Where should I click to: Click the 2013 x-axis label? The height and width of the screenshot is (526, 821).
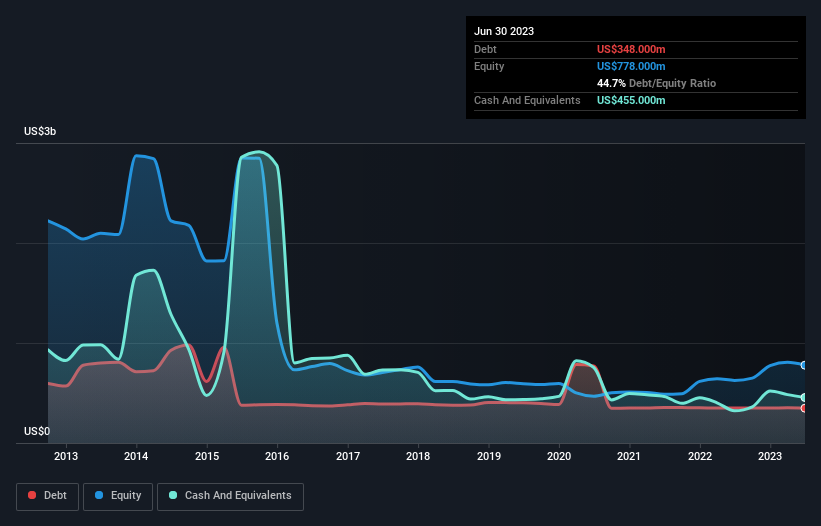(66, 456)
